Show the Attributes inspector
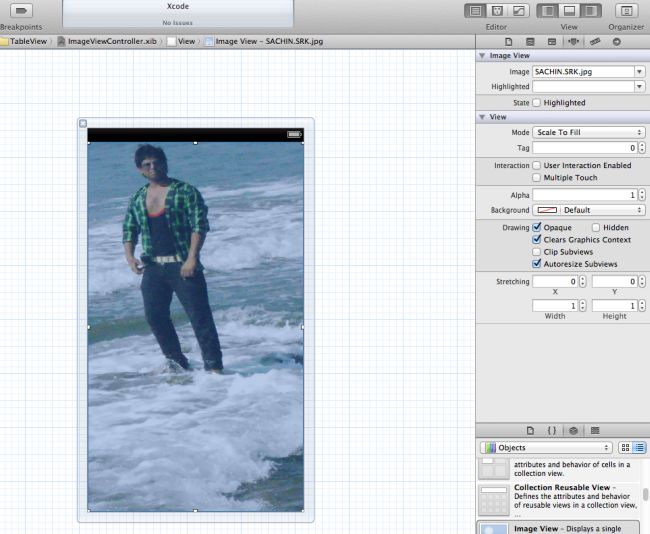The width and height of the screenshot is (650, 534). click(x=573, y=42)
